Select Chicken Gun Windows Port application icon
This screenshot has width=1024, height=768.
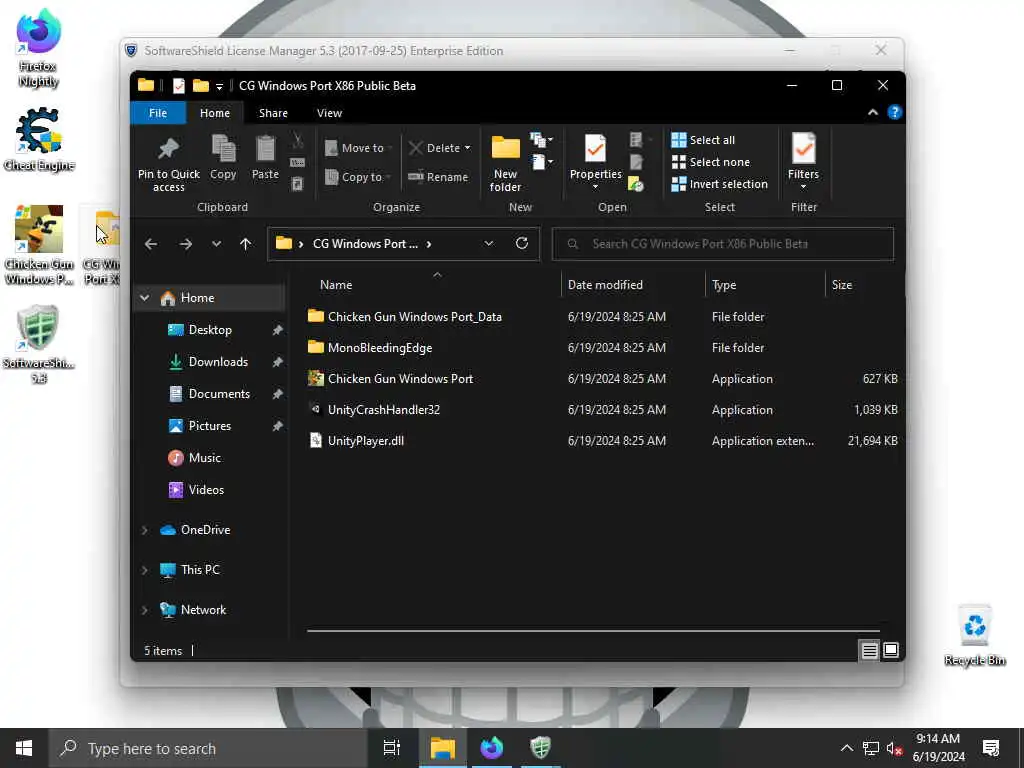click(316, 379)
